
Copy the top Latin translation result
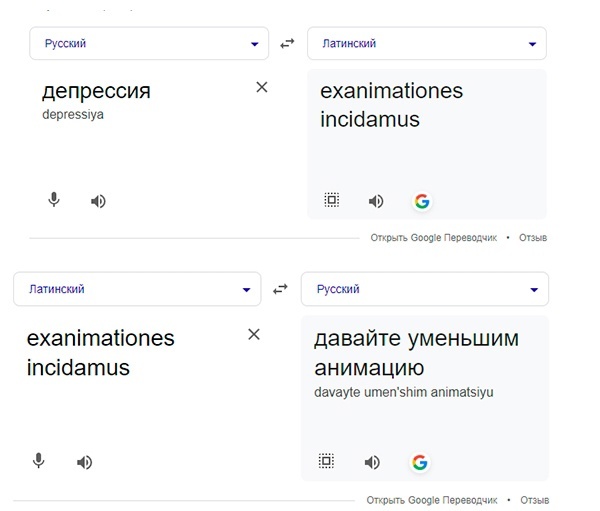pyautogui.click(x=332, y=200)
